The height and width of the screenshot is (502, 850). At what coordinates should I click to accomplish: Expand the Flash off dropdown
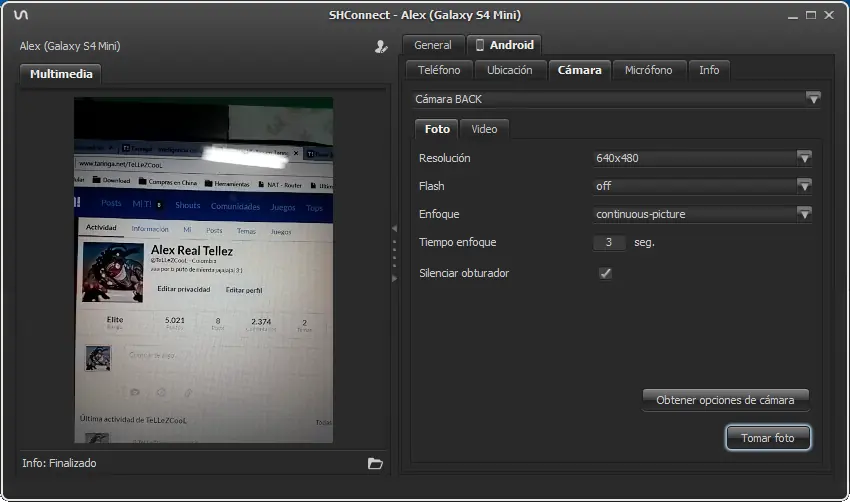click(x=703, y=186)
